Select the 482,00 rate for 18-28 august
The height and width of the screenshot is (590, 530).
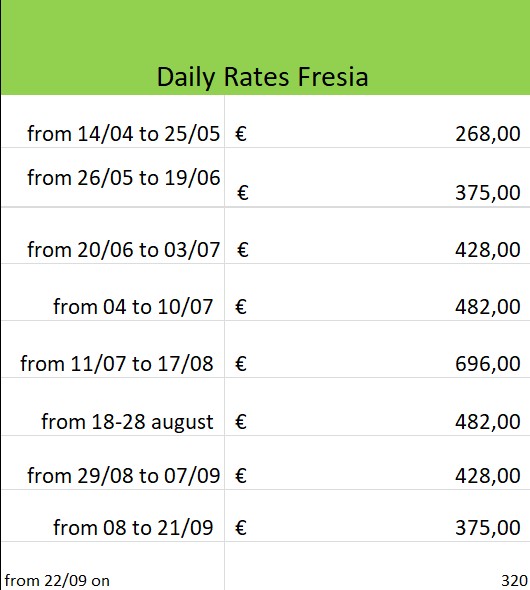coord(377,407)
